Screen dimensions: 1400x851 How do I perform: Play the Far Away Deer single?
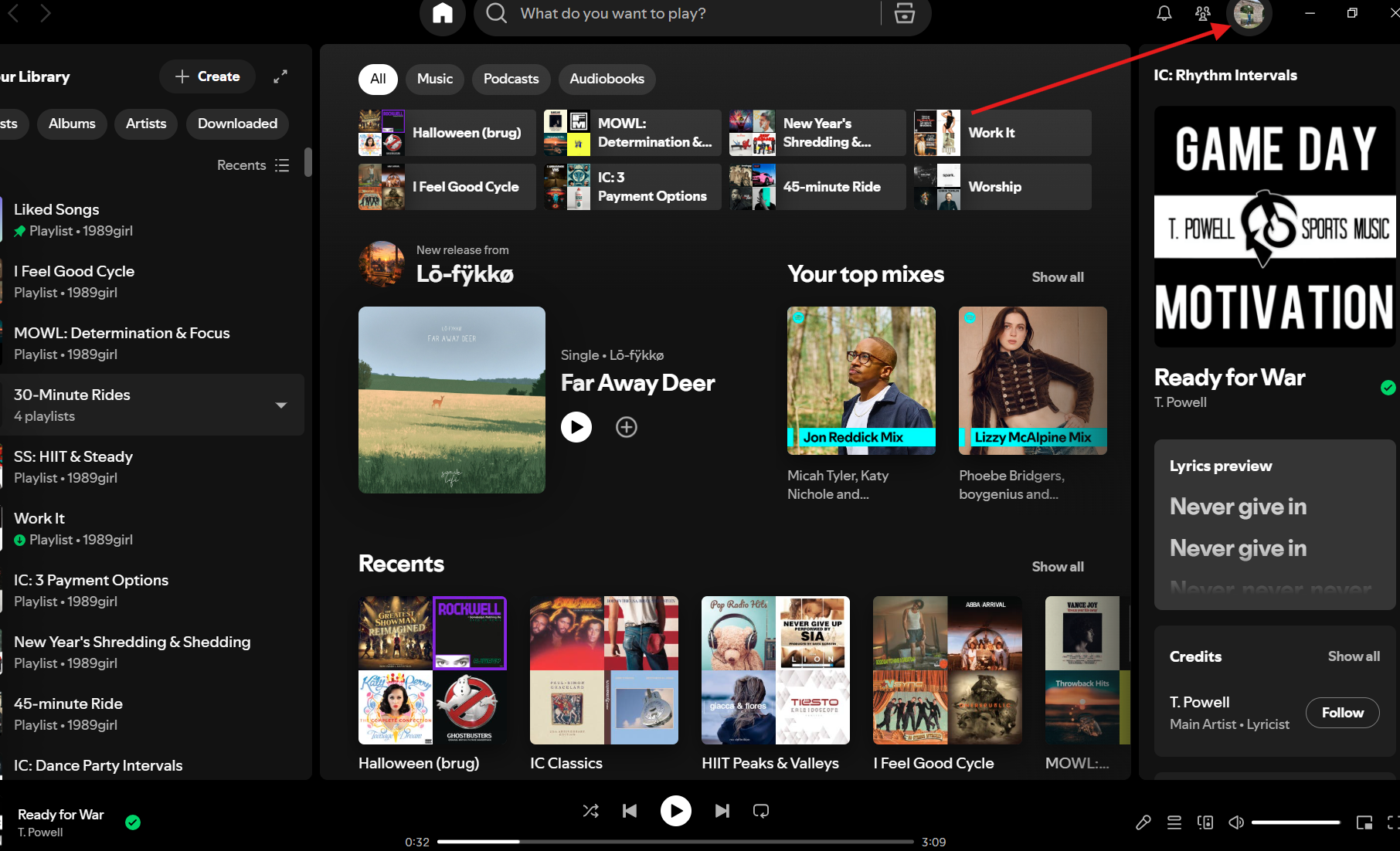pyautogui.click(x=576, y=427)
